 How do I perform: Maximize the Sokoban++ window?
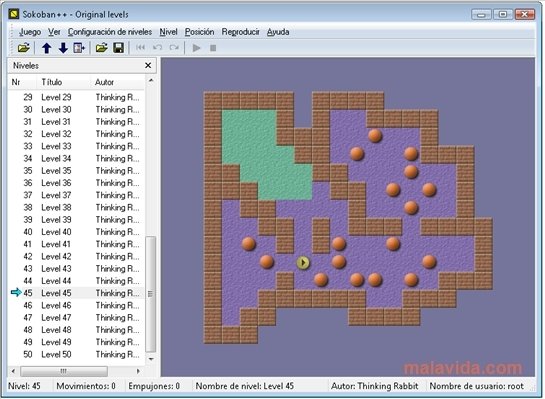tap(503, 14)
